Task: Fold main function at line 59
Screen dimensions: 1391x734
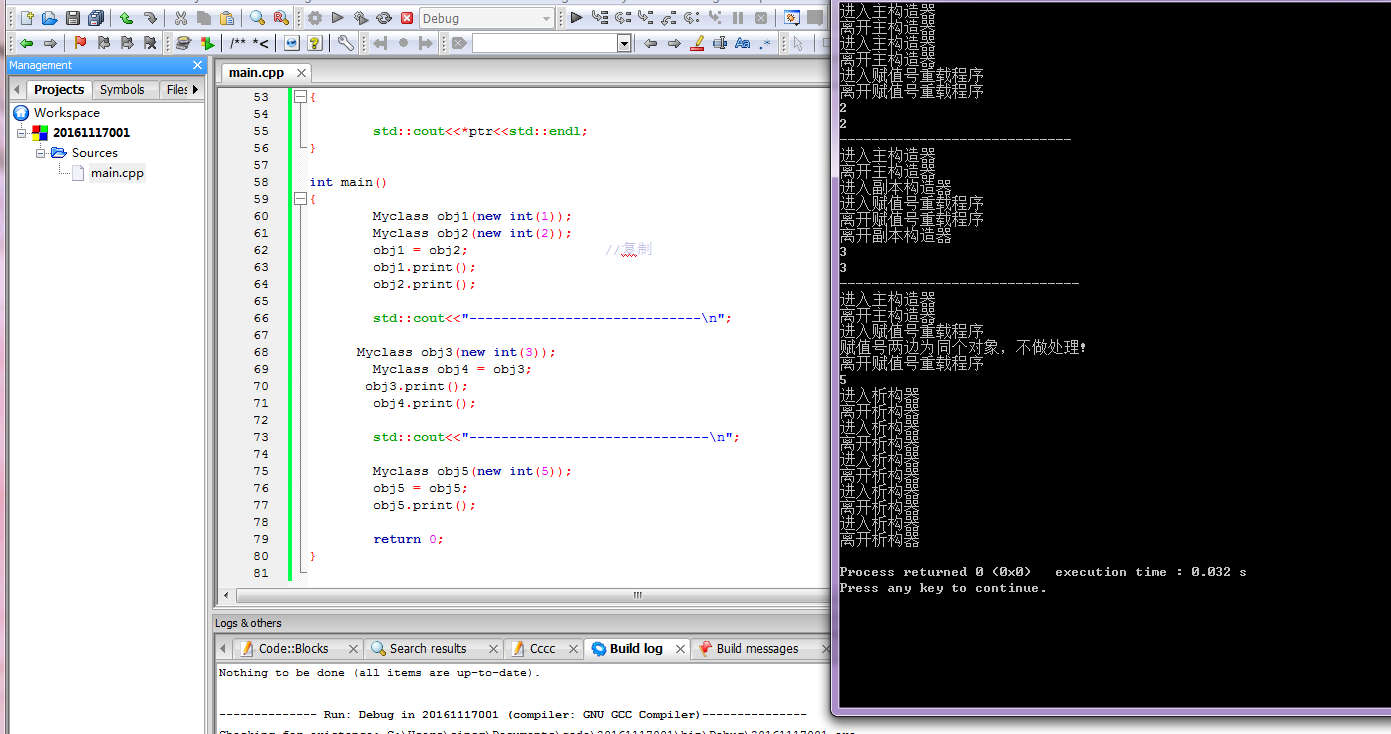Action: click(x=299, y=199)
